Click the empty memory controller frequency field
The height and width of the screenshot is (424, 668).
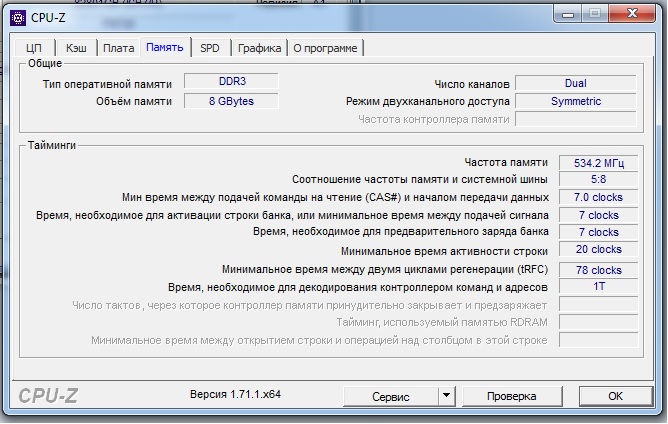(576, 119)
